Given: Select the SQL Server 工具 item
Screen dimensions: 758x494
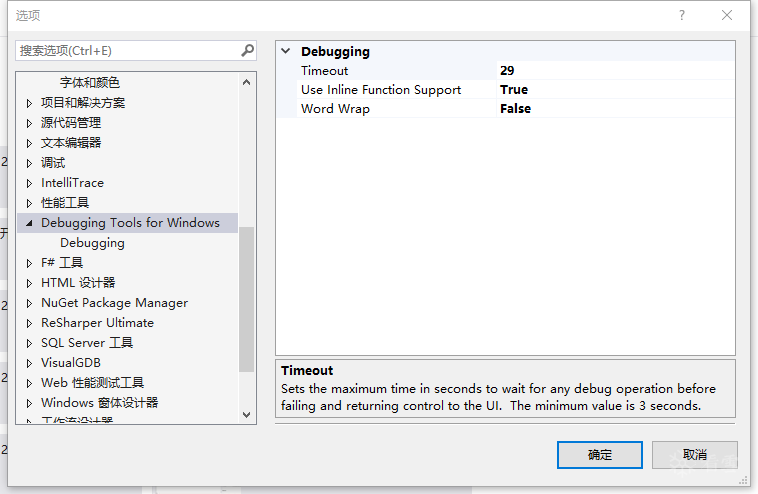Looking at the screenshot, I should [x=86, y=343].
